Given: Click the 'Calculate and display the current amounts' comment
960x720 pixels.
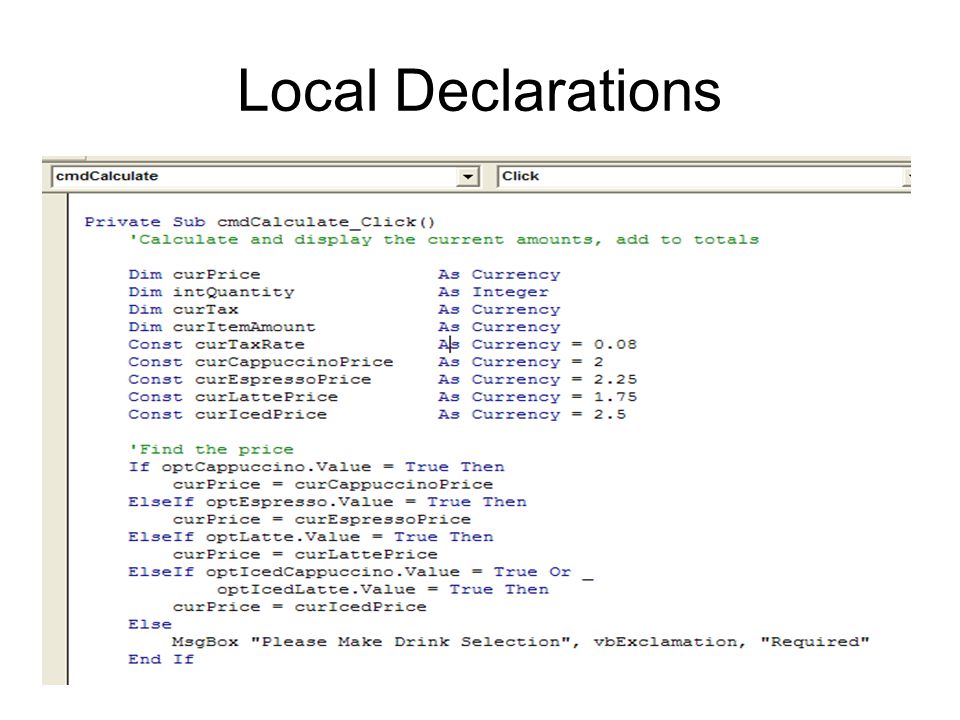Looking at the screenshot, I should 443,239.
